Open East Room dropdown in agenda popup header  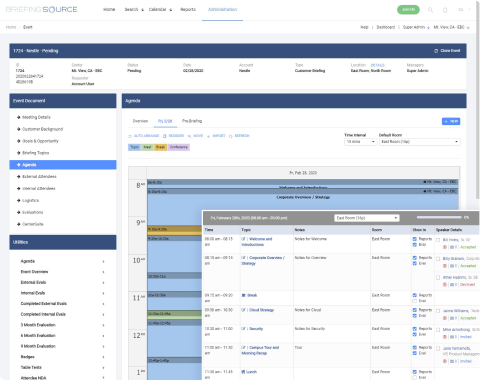pos(367,218)
